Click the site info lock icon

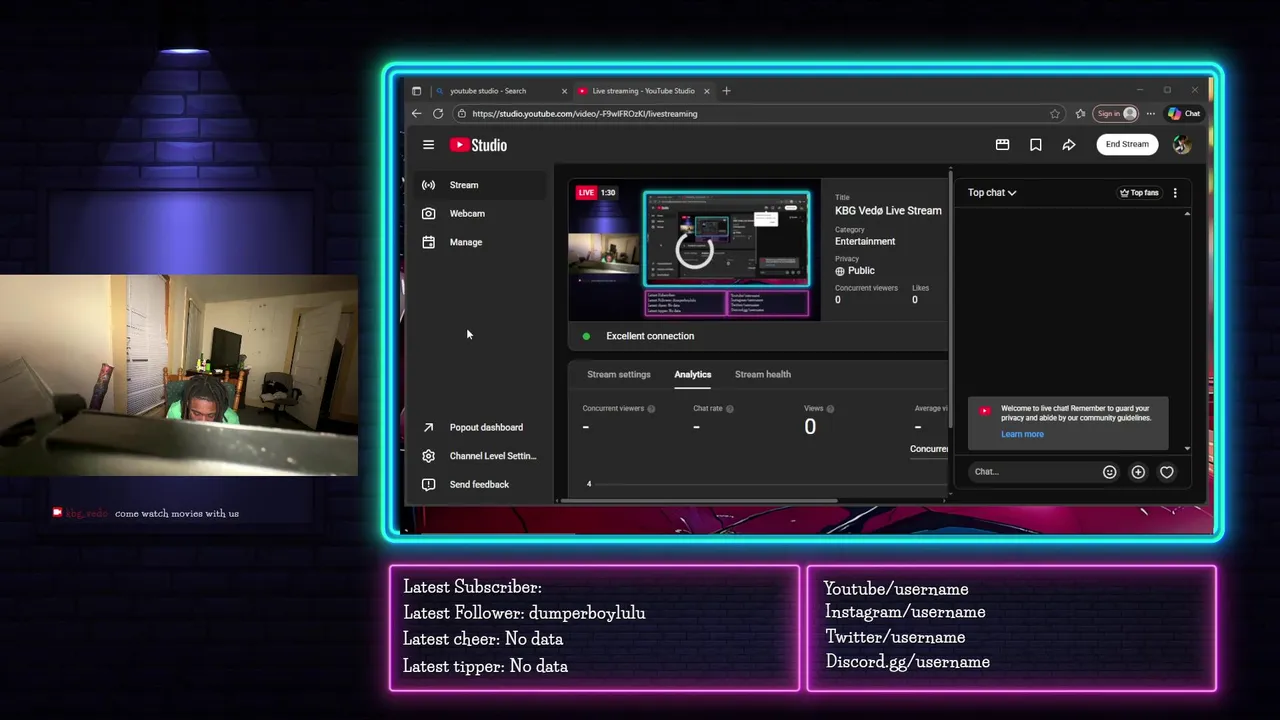pyautogui.click(x=461, y=113)
